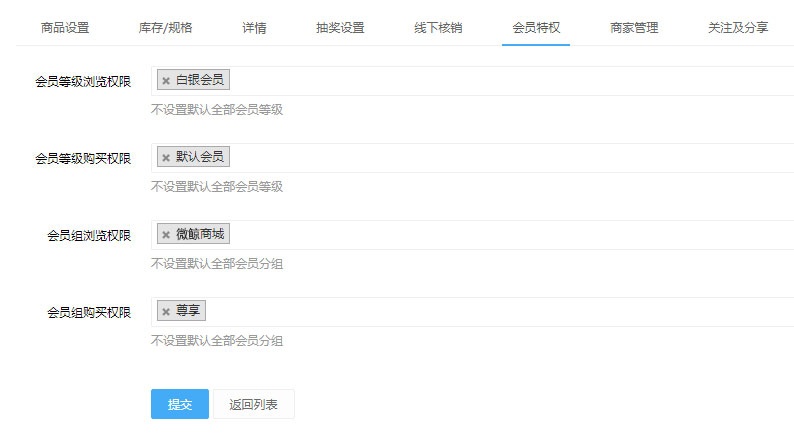Expand the 会员等级购买权限 multi-select box
This screenshot has width=794, height=433.
click(500, 158)
